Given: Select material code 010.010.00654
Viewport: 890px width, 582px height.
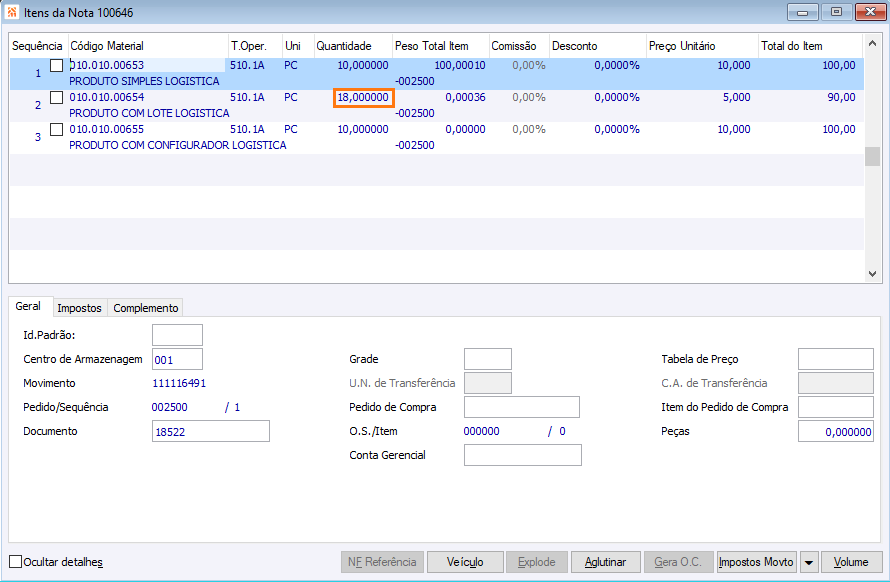Looking at the screenshot, I should click(107, 98).
